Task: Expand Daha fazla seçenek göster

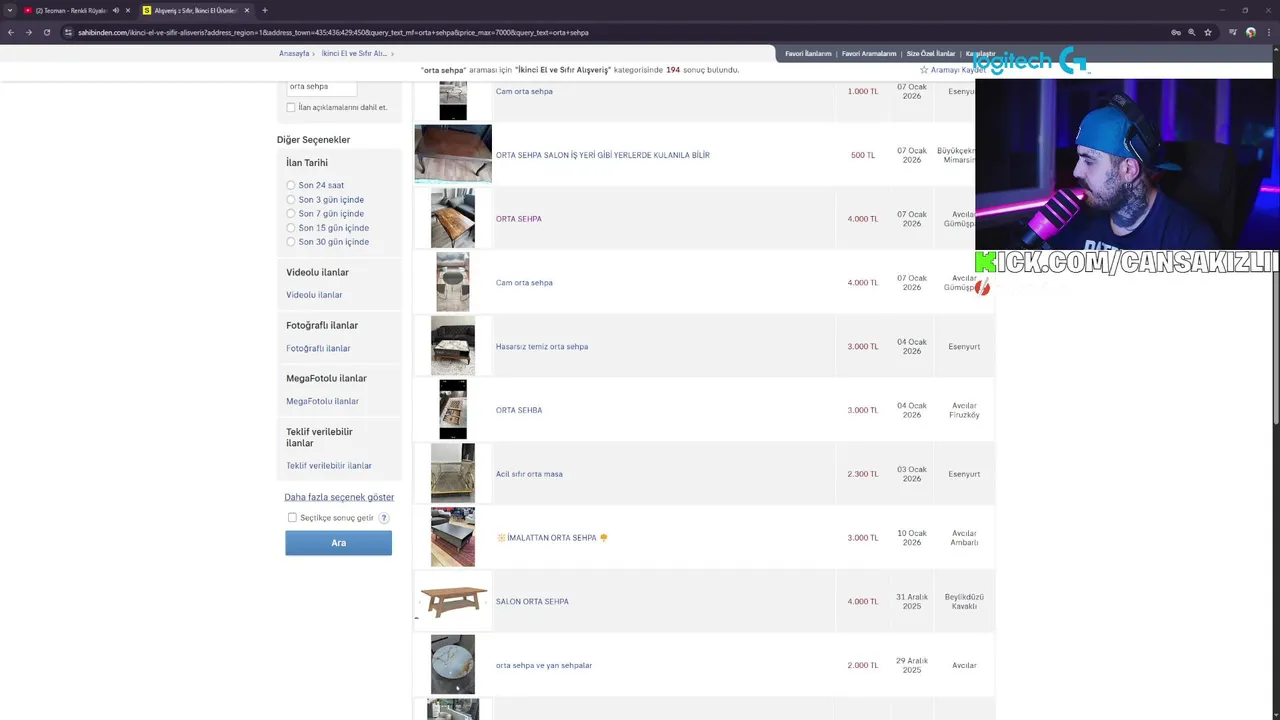Action: [339, 497]
